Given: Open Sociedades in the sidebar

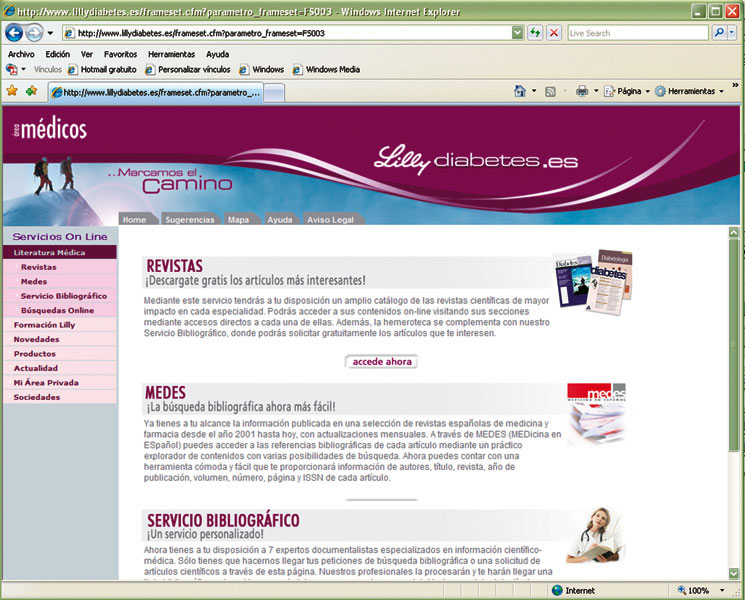Looking at the screenshot, I should (59, 397).
